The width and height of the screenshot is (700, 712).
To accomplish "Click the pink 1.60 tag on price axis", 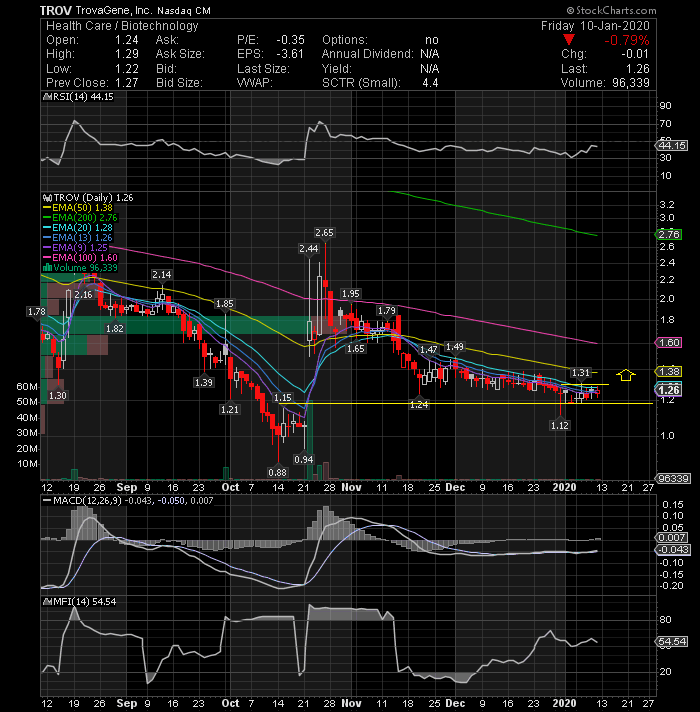I will pos(668,342).
